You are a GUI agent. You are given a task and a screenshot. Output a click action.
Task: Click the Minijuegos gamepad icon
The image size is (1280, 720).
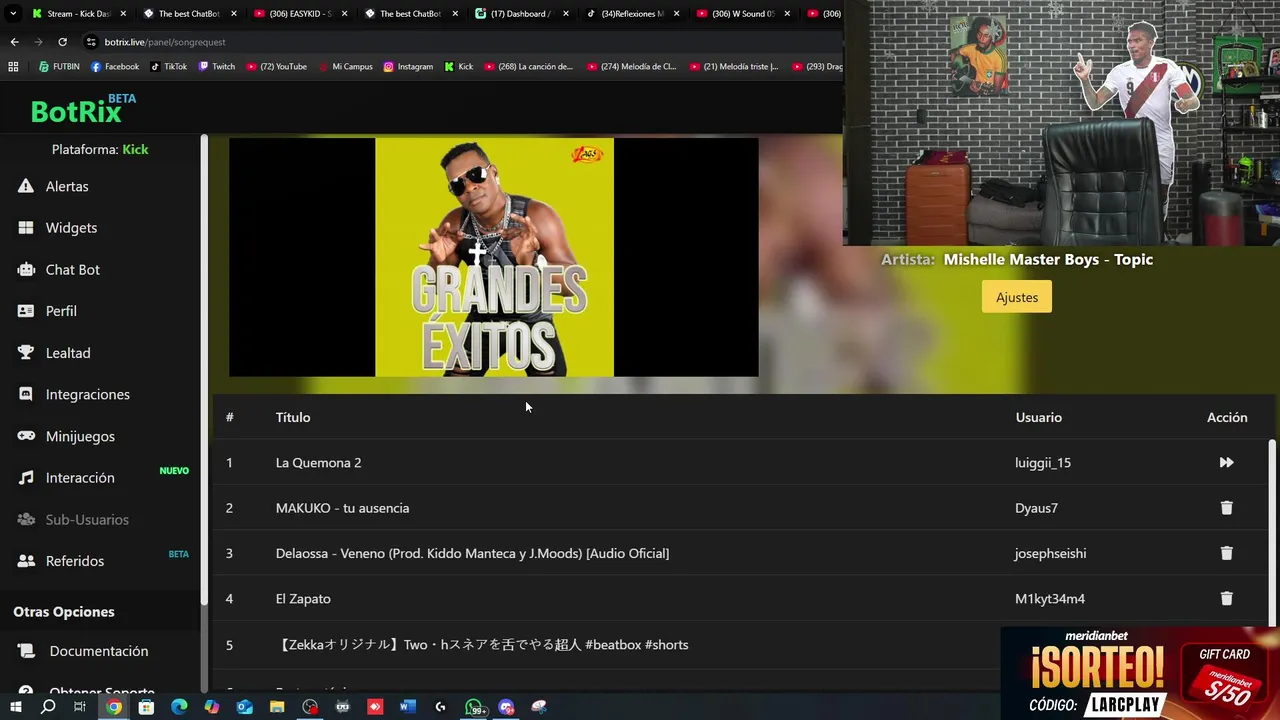26,436
